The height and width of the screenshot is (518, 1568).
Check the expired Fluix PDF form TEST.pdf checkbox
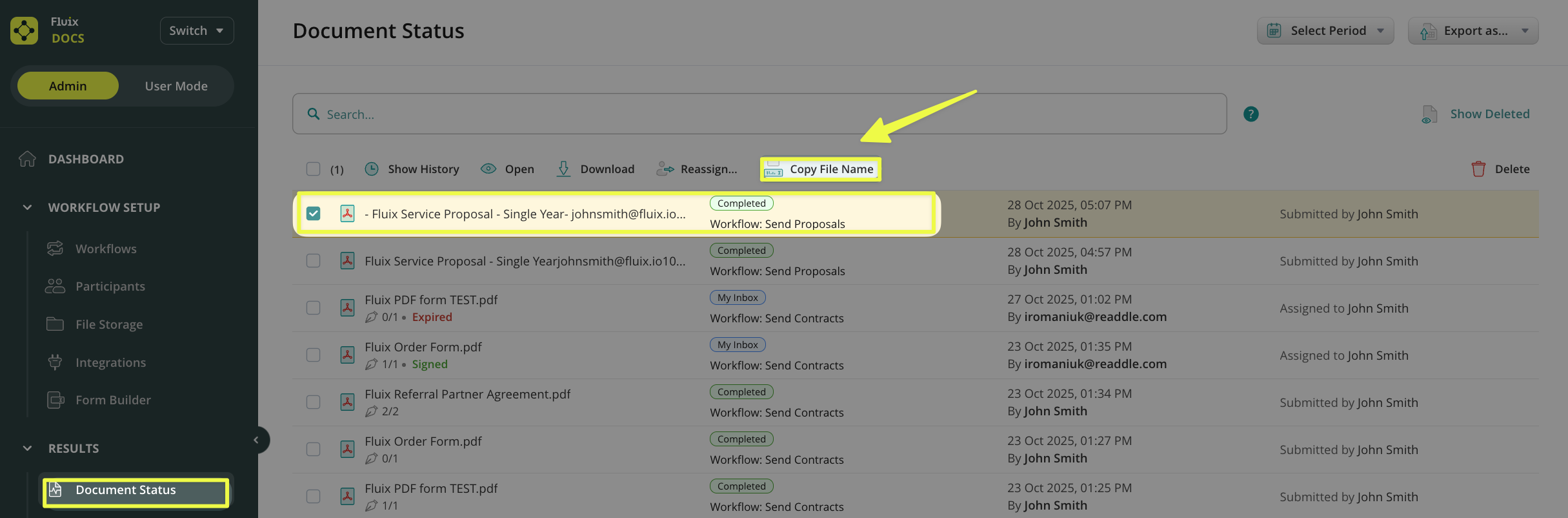[313, 308]
